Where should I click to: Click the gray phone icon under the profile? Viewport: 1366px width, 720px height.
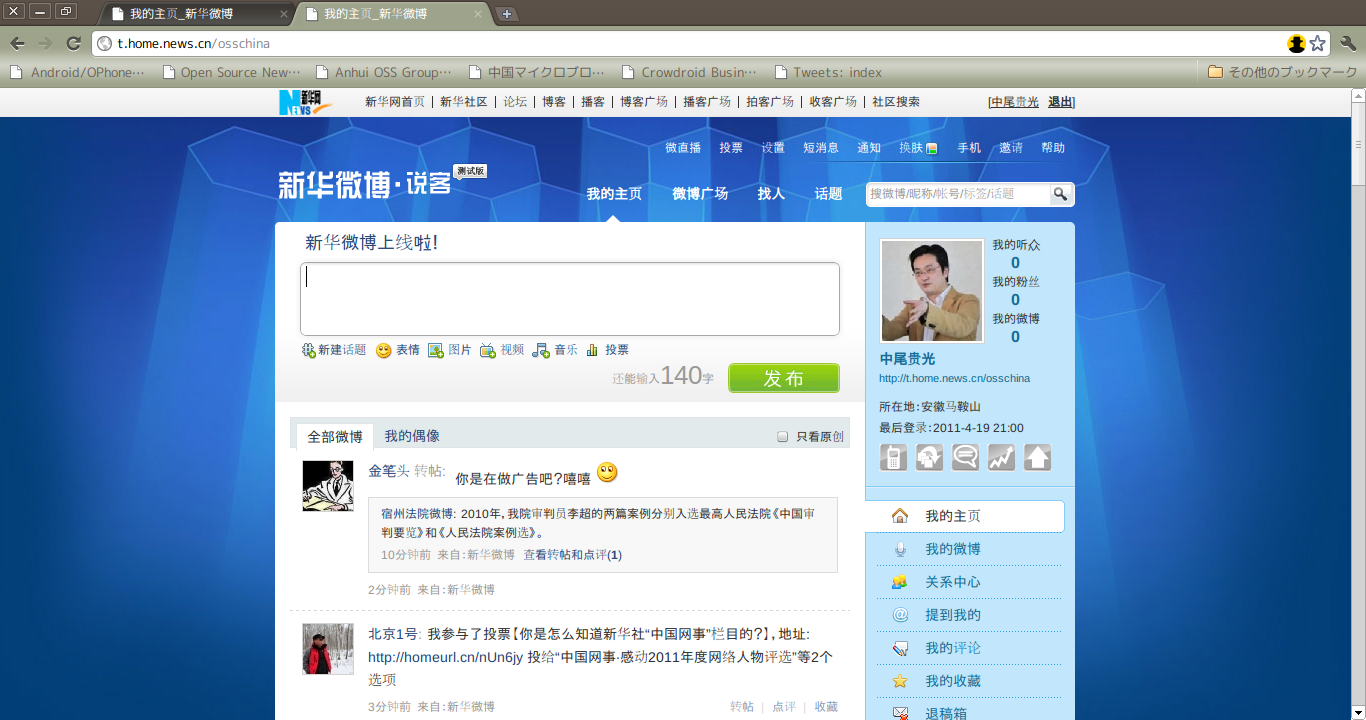893,457
